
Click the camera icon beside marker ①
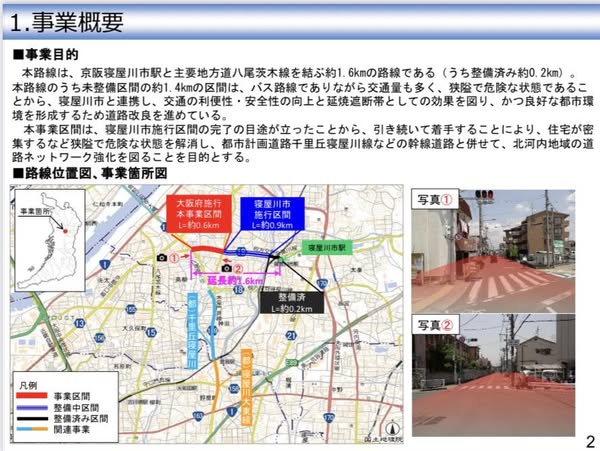[161, 258]
